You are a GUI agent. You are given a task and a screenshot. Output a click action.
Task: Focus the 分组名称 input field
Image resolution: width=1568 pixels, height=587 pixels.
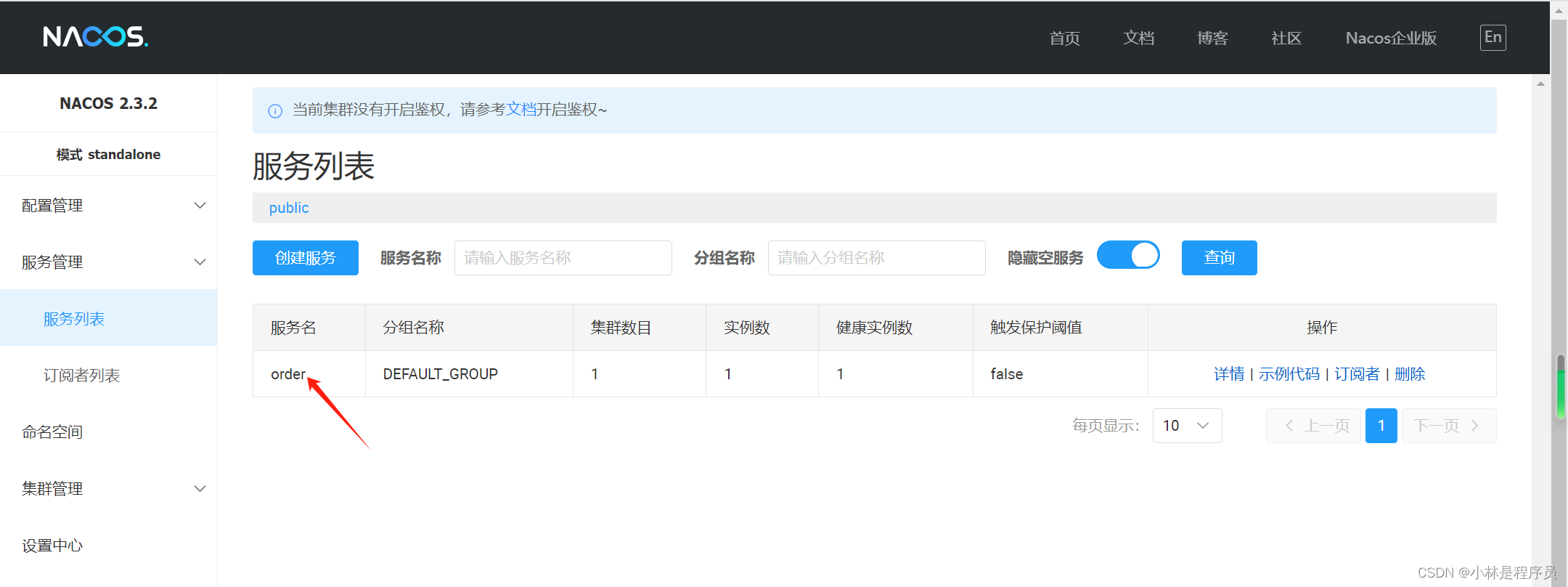coord(877,258)
